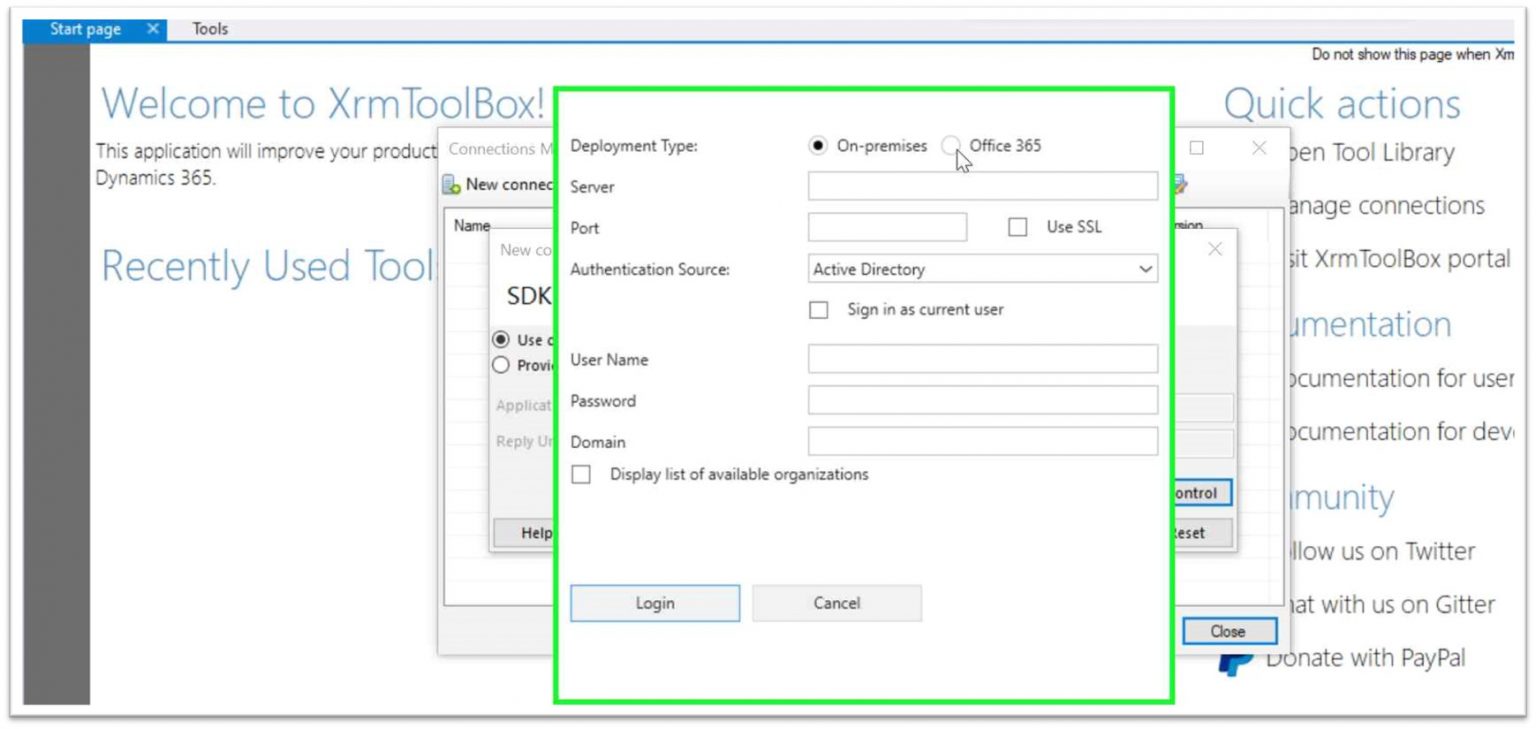Click the Close button on Connections Manager
The width and height of the screenshot is (1536, 729).
[x=1229, y=631]
